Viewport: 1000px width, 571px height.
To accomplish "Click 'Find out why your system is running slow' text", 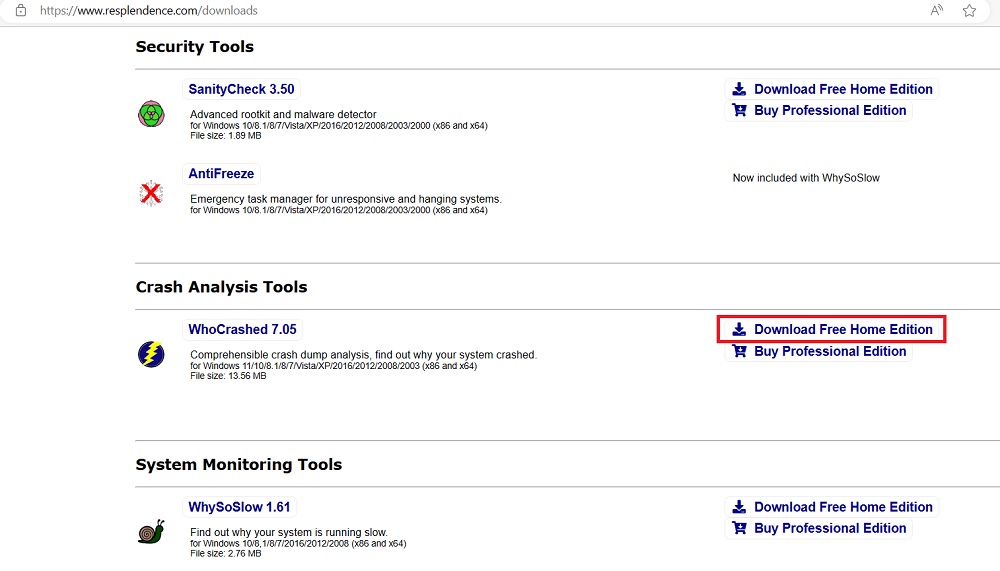I will (x=289, y=532).
